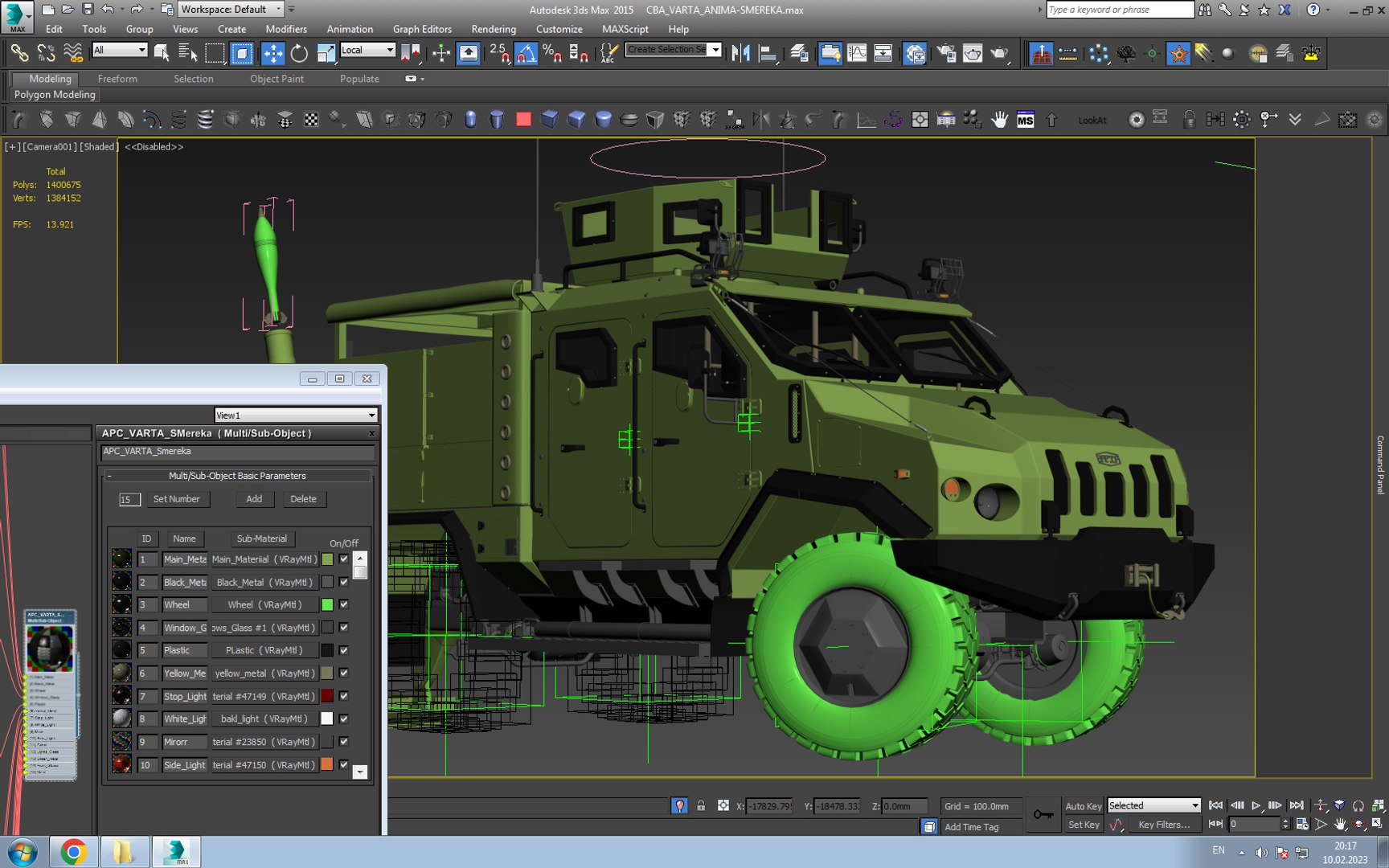Viewport: 1389px width, 868px height.
Task: Activate Select and Rotate tool
Action: pos(299,54)
